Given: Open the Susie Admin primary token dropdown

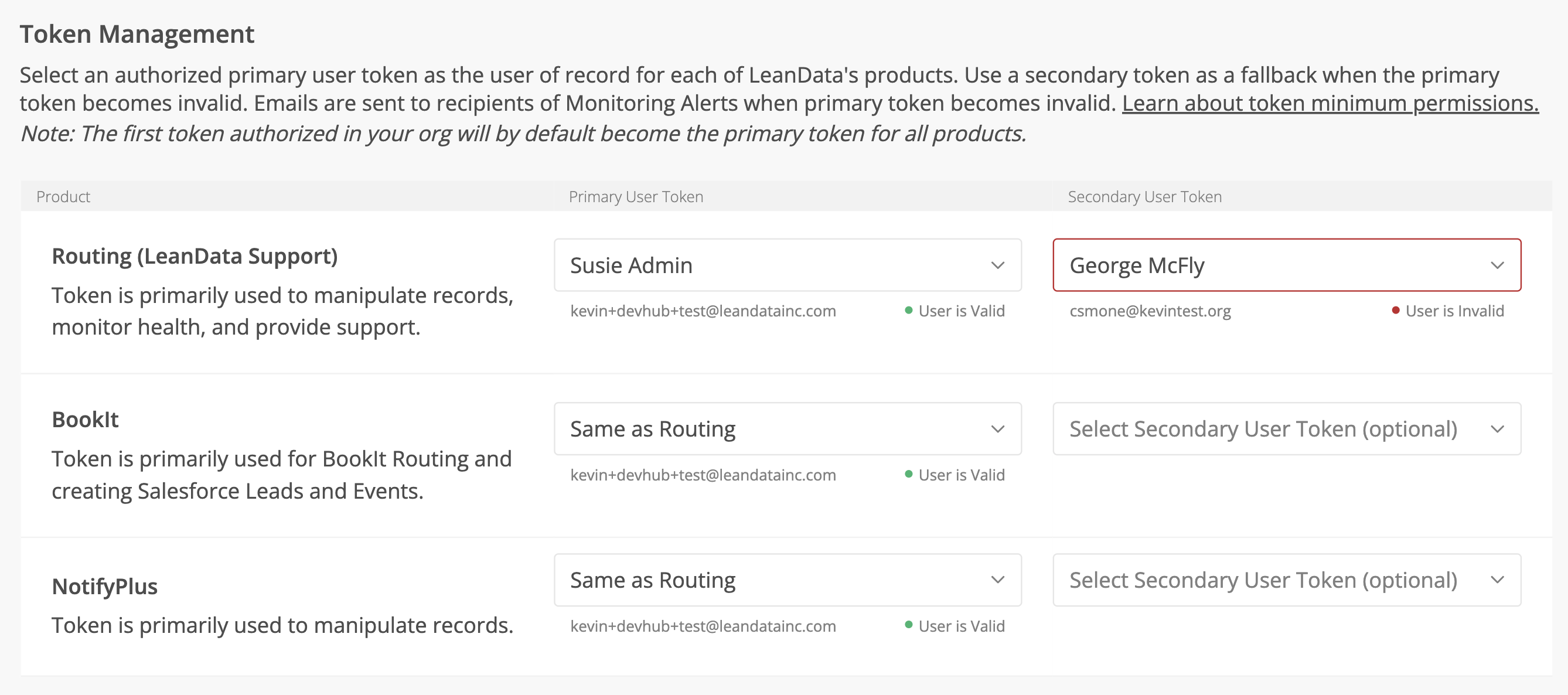Looking at the screenshot, I should click(788, 265).
